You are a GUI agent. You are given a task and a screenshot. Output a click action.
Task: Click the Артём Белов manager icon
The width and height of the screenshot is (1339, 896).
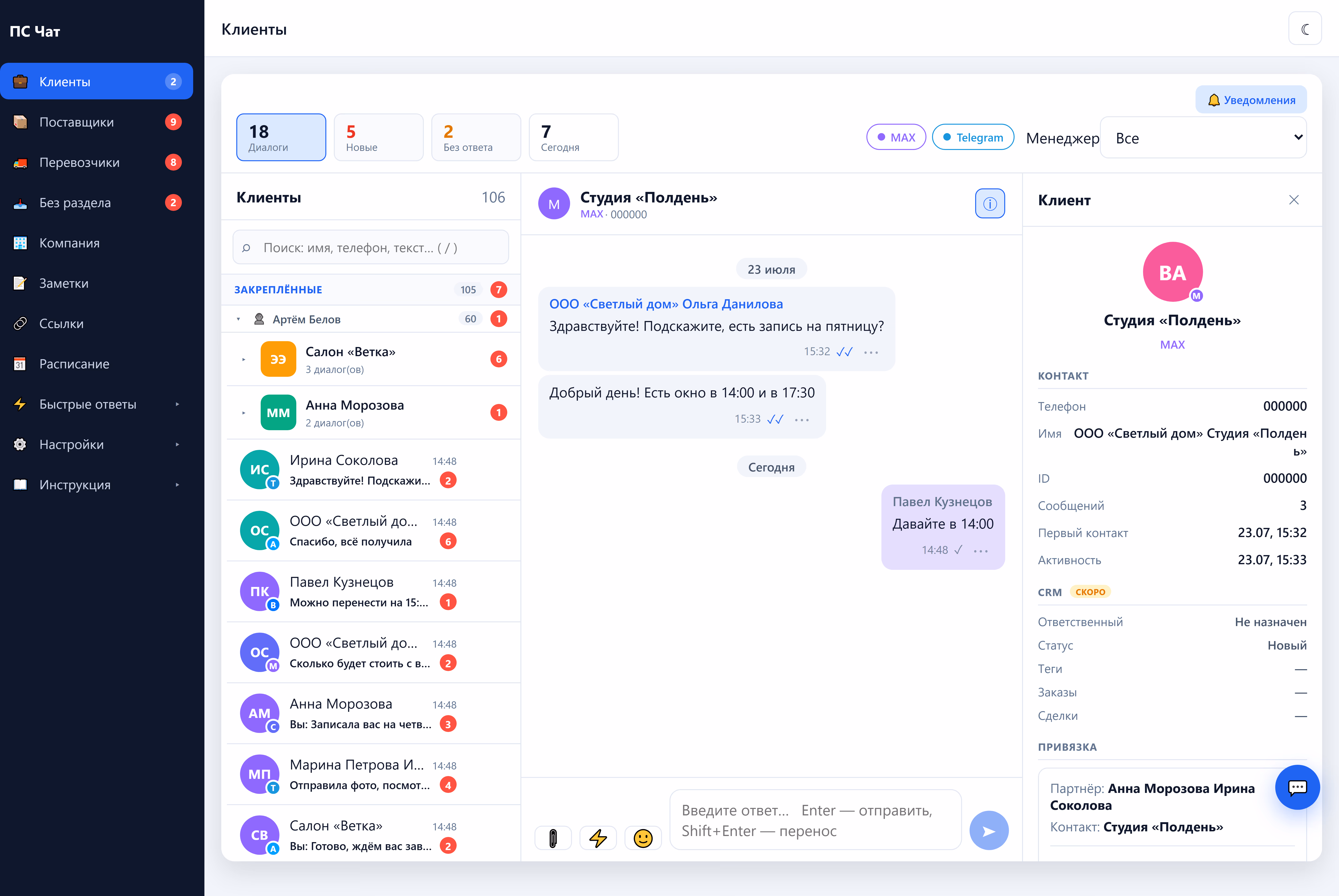[259, 319]
